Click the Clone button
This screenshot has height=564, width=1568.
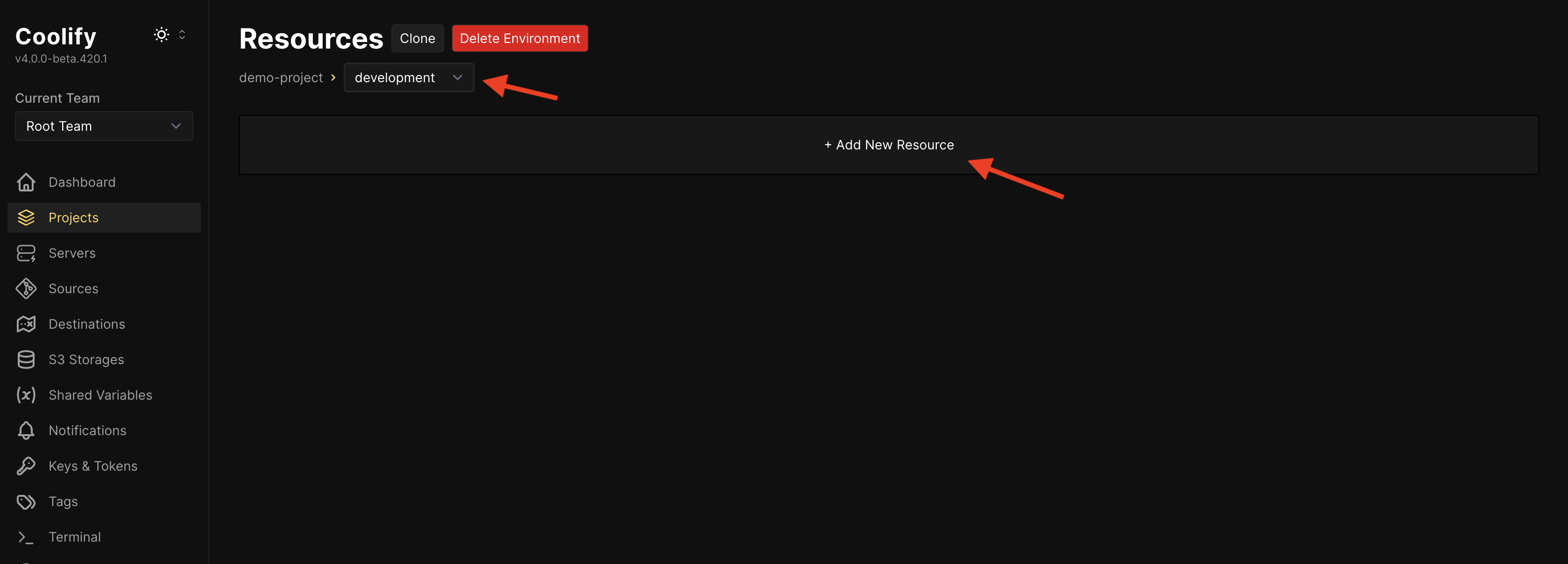[x=417, y=38]
